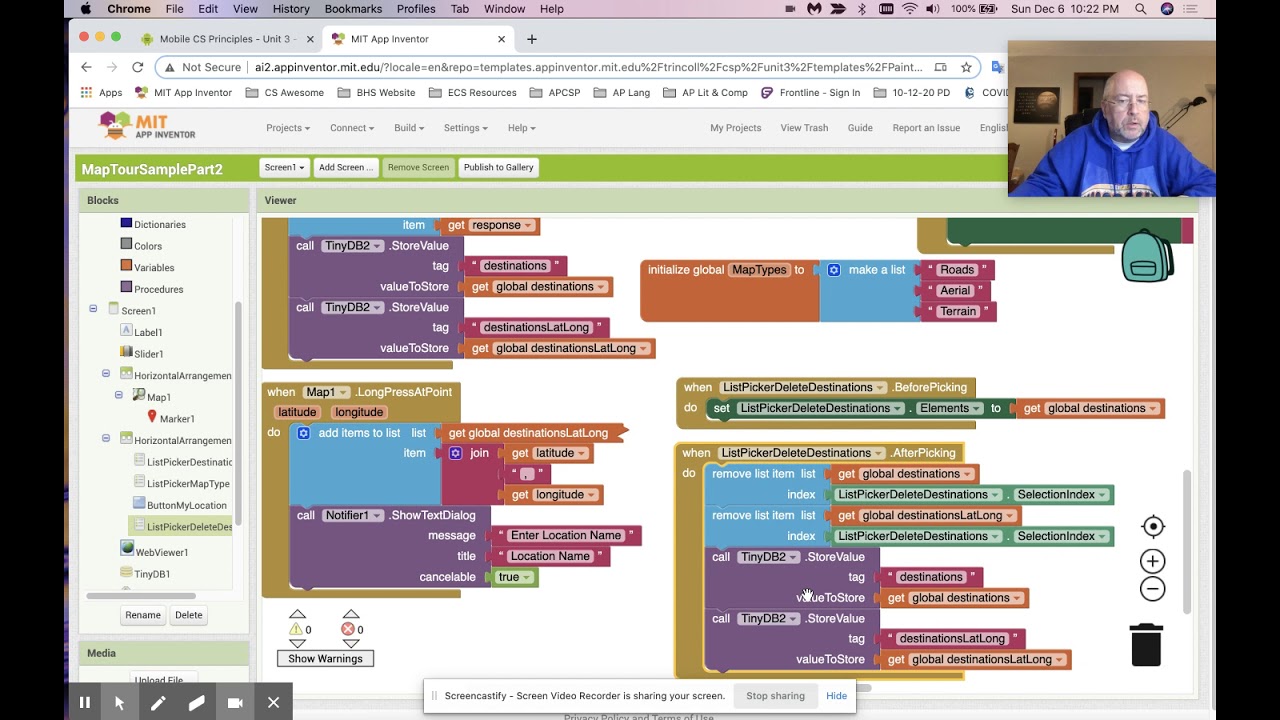Viewport: 1280px width, 720px height.
Task: Click the blue gear on the join block
Action: tap(456, 453)
